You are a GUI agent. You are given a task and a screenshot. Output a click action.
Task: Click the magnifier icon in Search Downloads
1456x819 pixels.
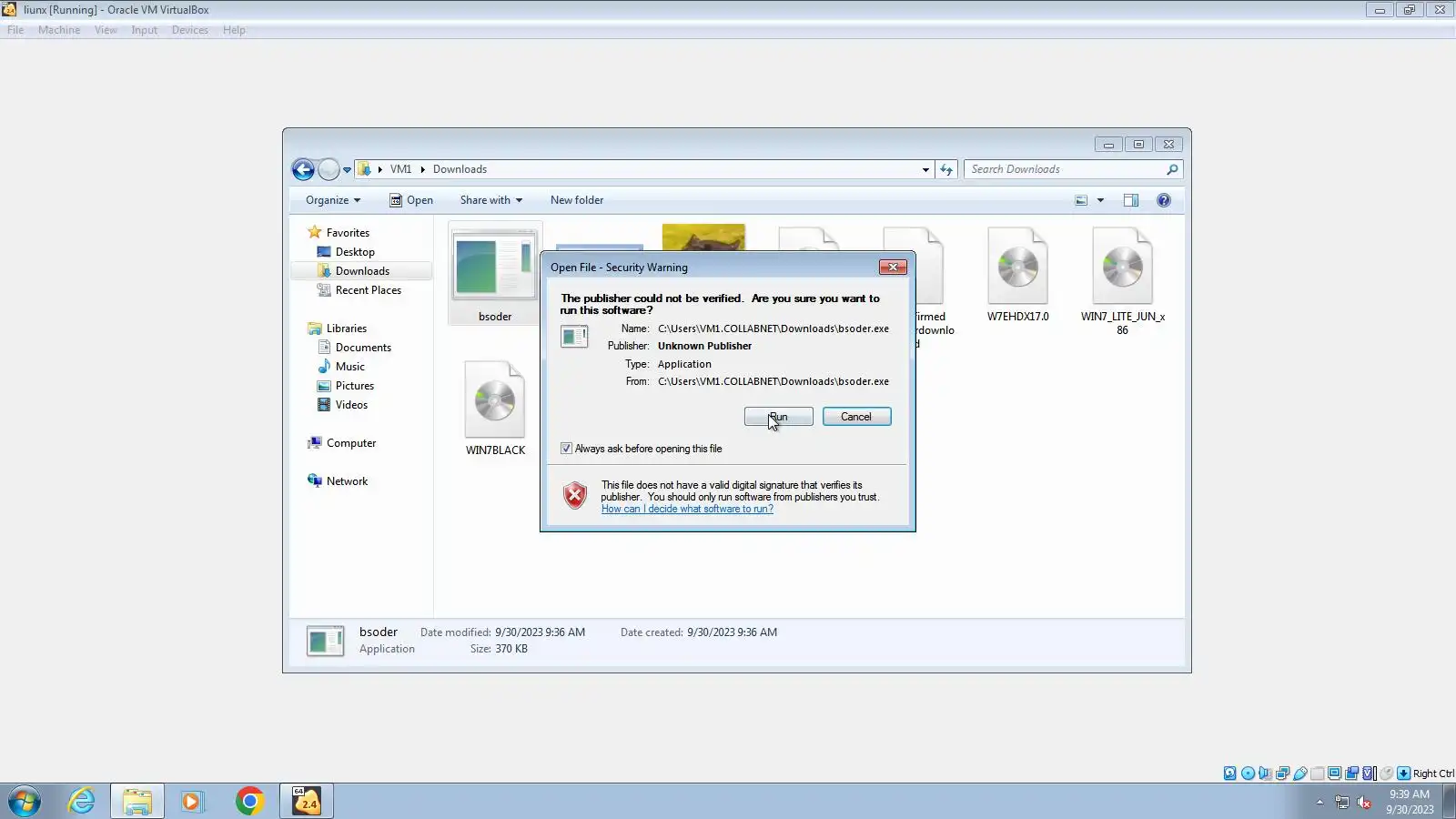pos(1172,169)
